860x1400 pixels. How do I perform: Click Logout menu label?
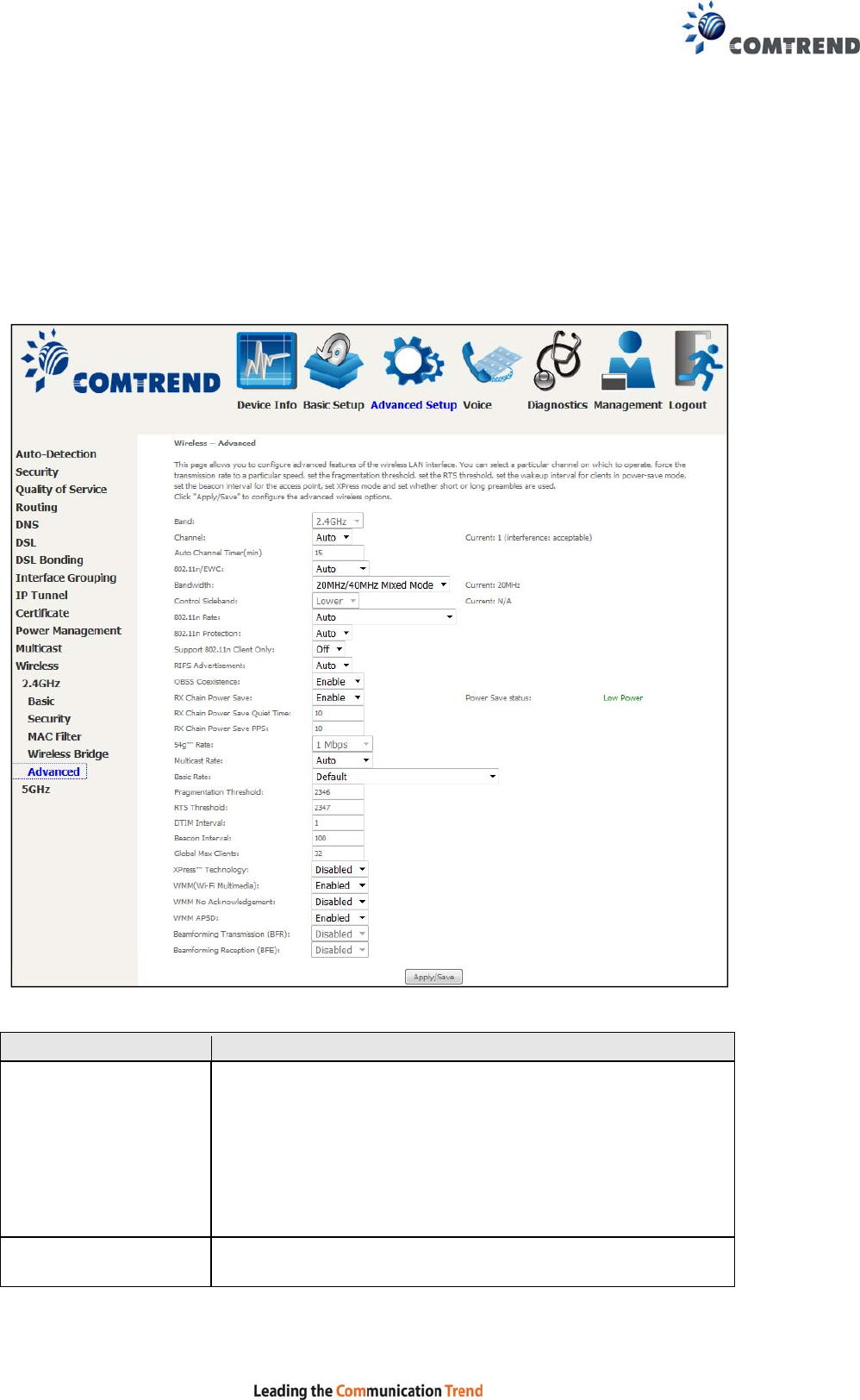688,405
